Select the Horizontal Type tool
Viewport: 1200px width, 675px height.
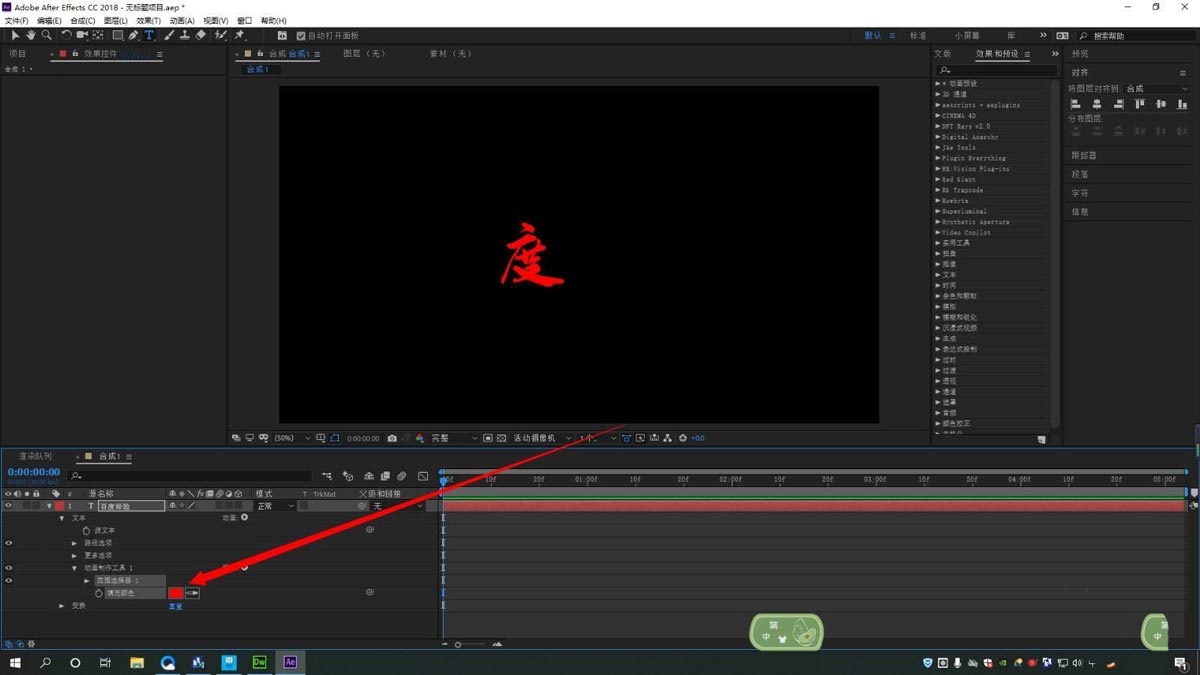[149, 35]
